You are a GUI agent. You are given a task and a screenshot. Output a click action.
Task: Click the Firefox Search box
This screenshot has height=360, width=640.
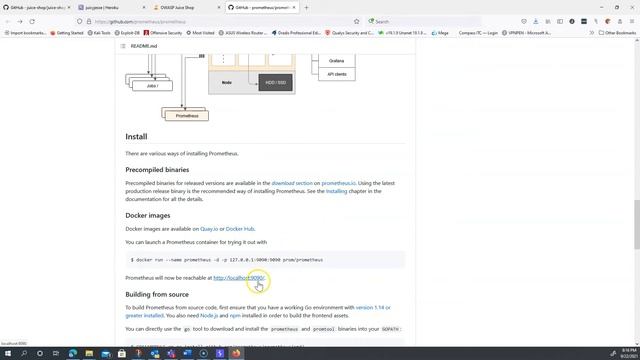(424, 22)
